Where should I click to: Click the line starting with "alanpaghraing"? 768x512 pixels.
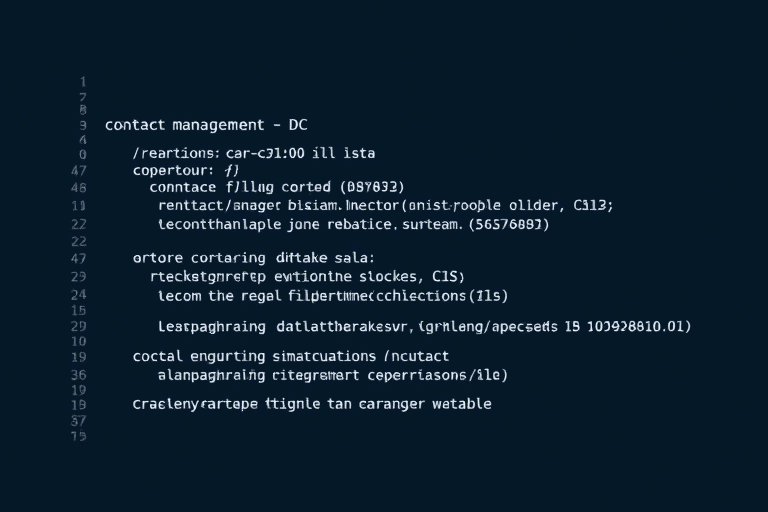(332, 375)
